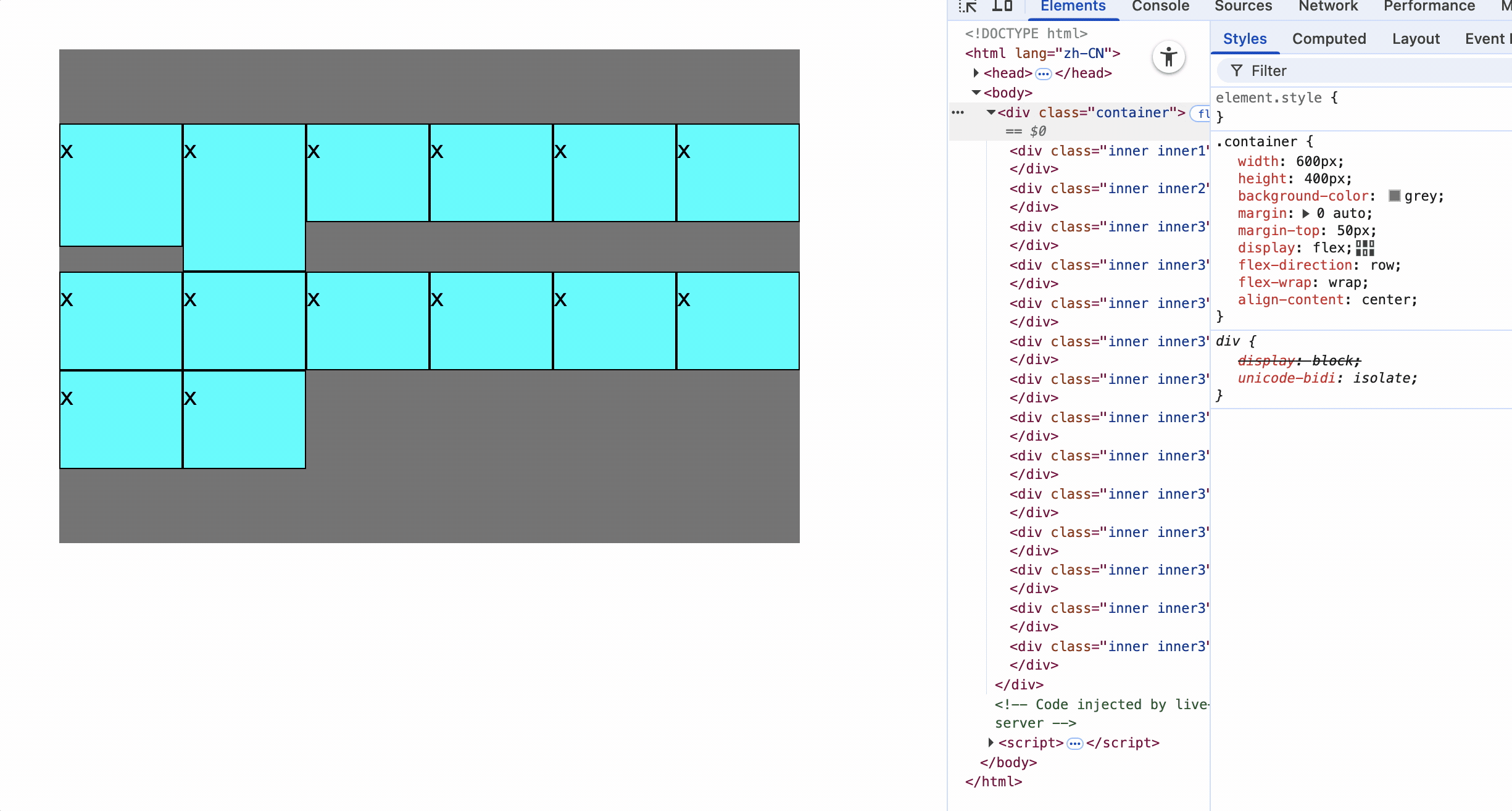Toggle the device toolbar icon
This screenshot has width=1512, height=811.
pyautogui.click(x=1002, y=6)
